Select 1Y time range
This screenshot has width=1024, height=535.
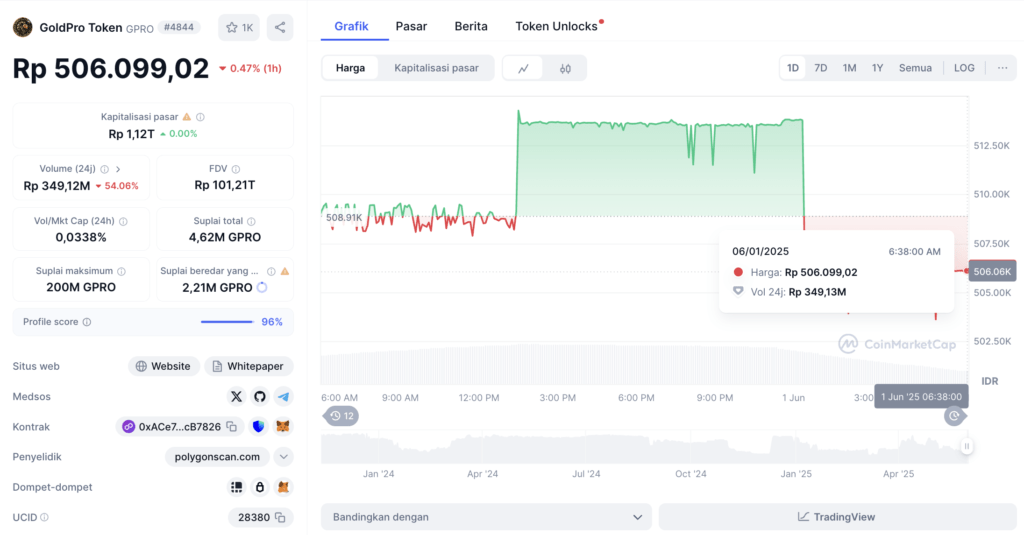(877, 68)
